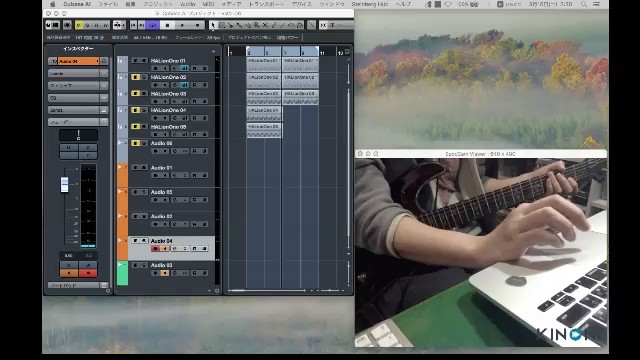640x360 pixels.
Task: Select the Mute X tool
Action: pos(265,25)
